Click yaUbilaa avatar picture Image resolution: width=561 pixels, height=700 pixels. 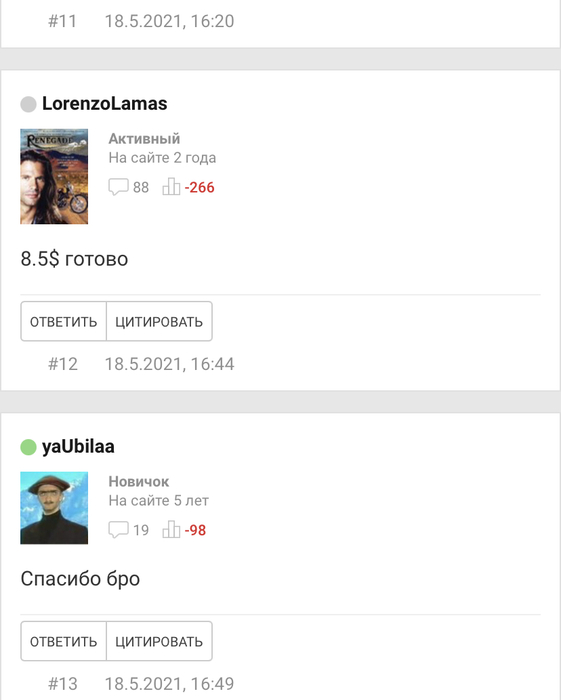click(x=54, y=508)
